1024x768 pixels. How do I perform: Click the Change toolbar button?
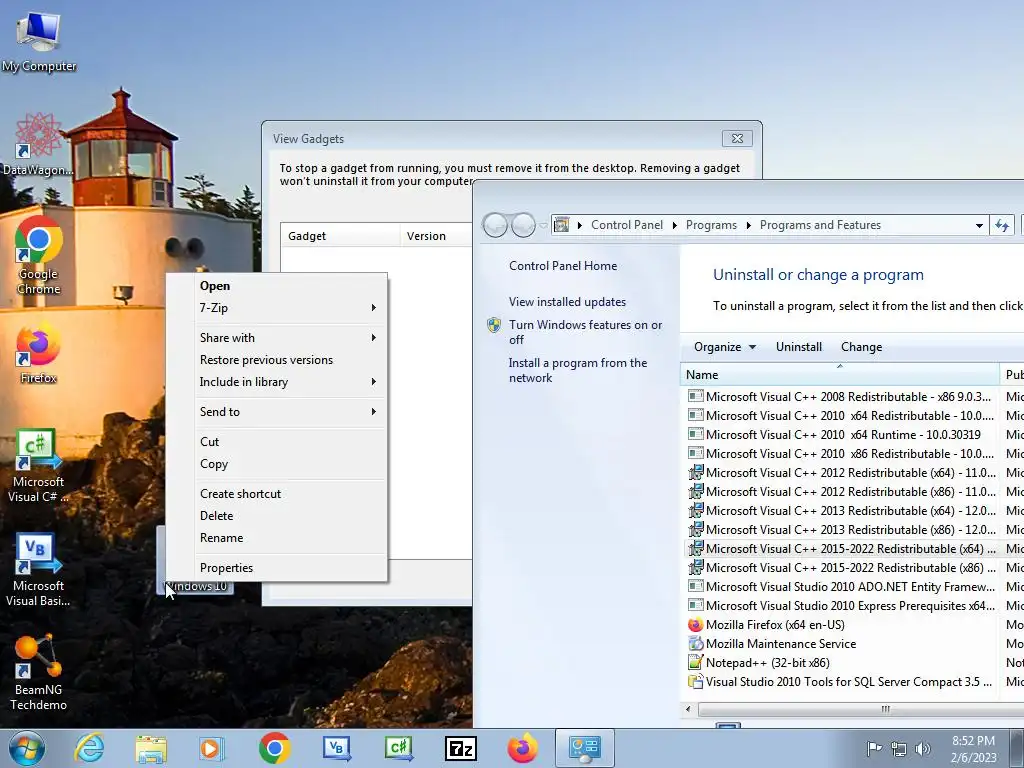click(x=861, y=347)
